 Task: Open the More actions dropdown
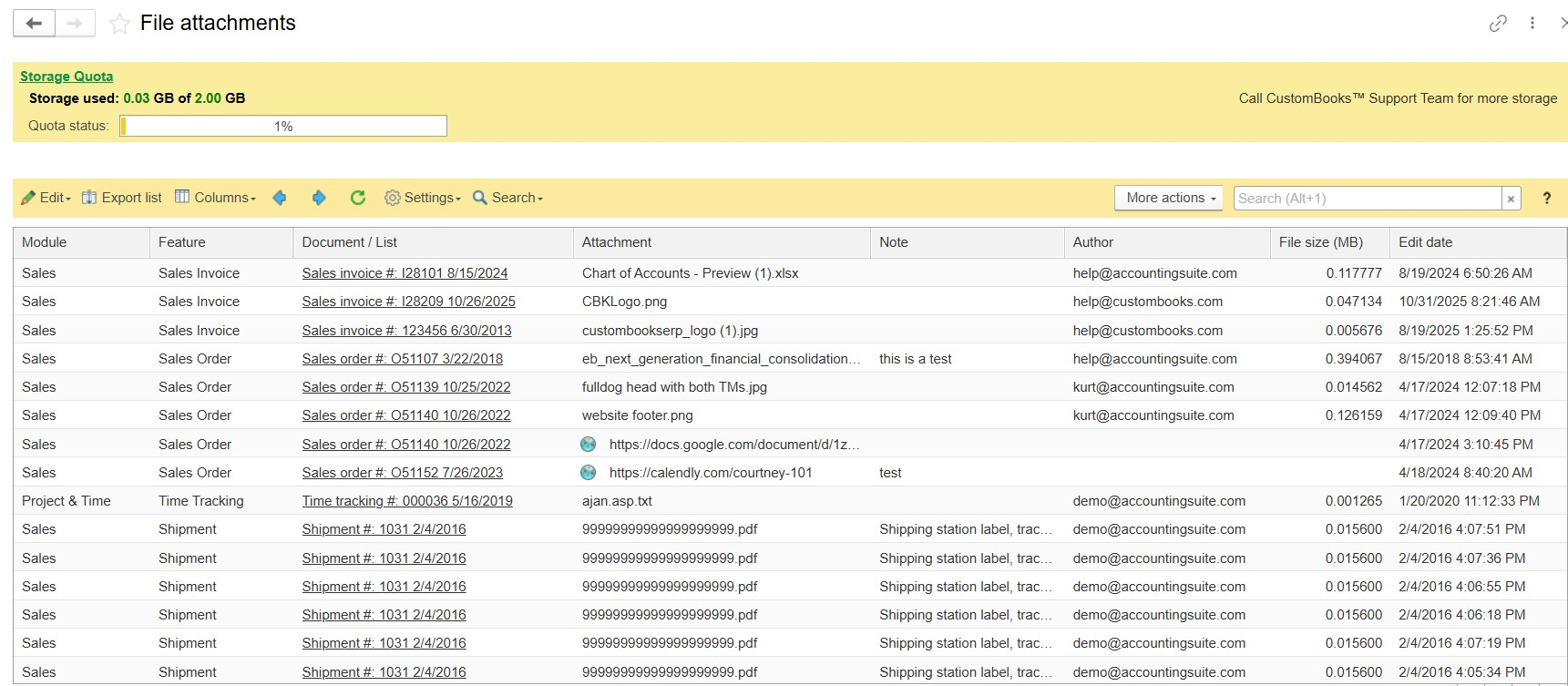coord(1170,198)
